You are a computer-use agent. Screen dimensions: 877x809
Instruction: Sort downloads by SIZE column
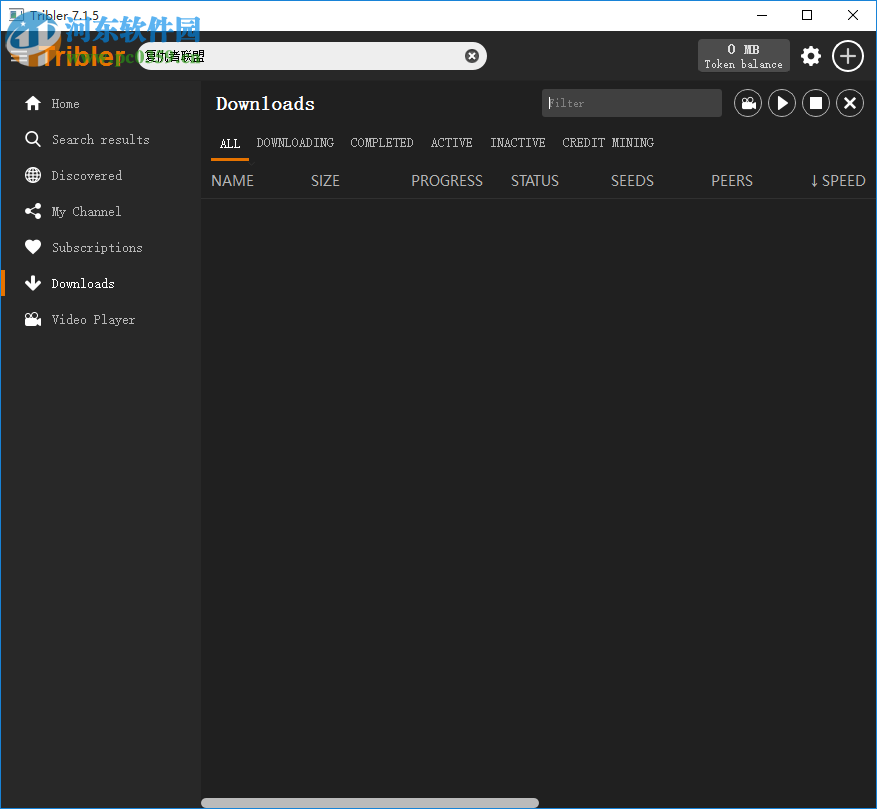[x=325, y=181]
